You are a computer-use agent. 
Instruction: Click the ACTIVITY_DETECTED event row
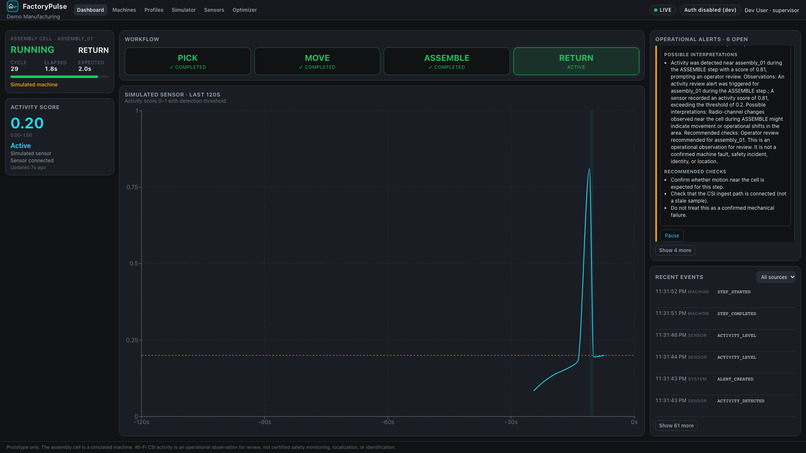pyautogui.click(x=725, y=401)
